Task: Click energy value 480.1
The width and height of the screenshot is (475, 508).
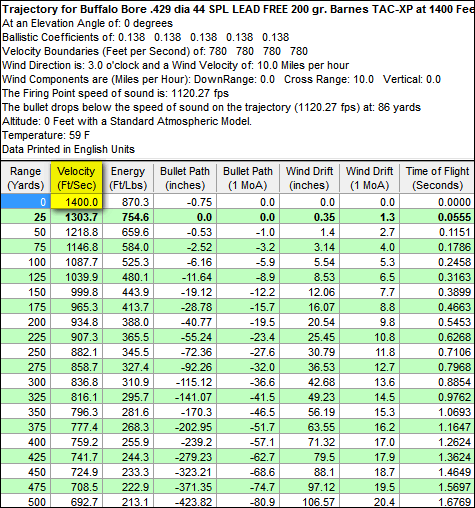Action: pyautogui.click(x=128, y=277)
